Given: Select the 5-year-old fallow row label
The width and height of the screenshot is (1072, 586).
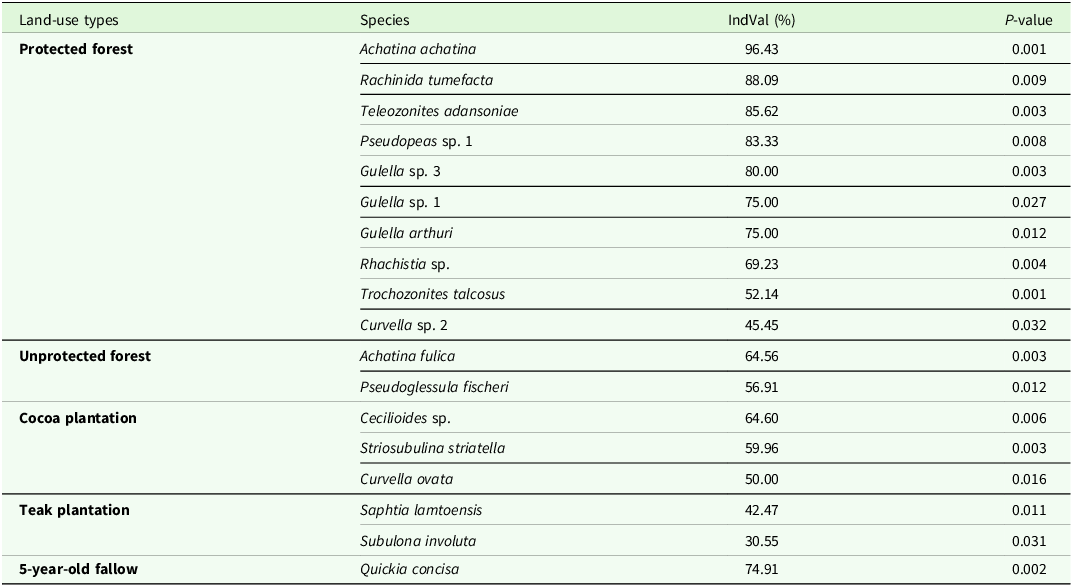Looking at the screenshot, I should coord(78,569).
